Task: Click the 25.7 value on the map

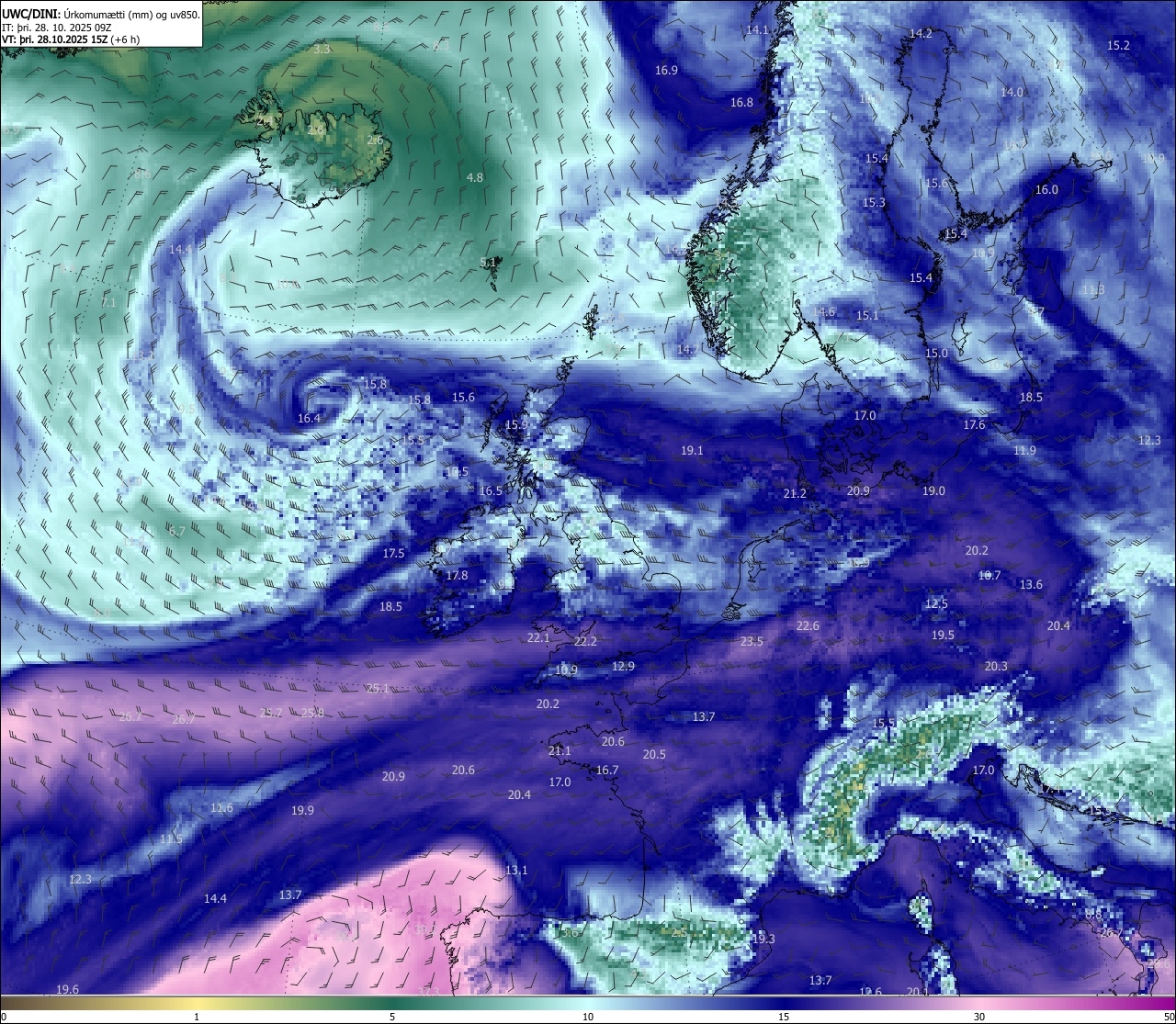Action: [x=271, y=713]
